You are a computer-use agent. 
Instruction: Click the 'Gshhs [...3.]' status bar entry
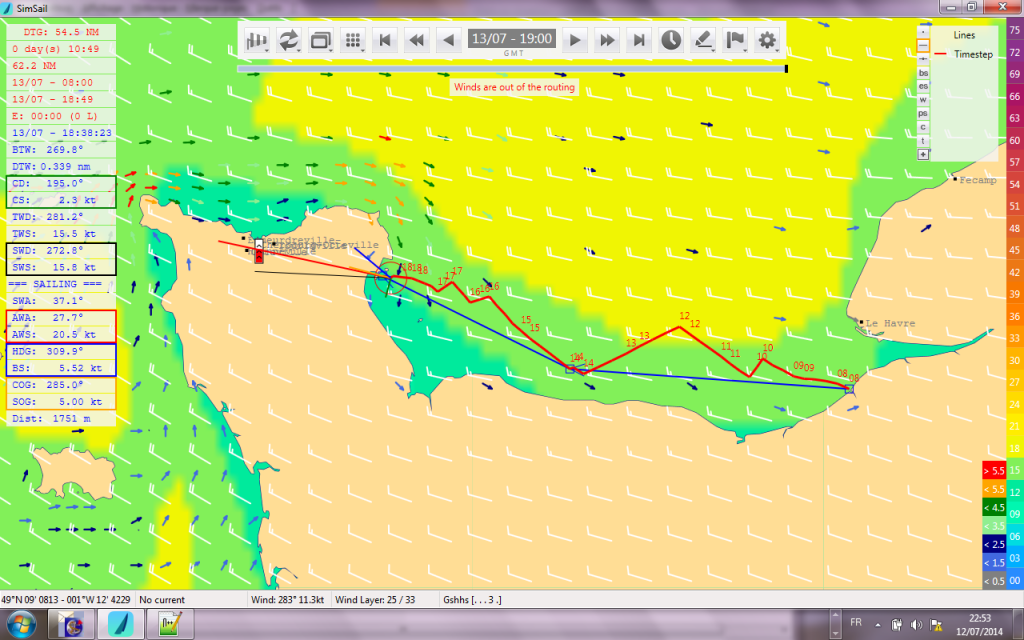(x=472, y=600)
